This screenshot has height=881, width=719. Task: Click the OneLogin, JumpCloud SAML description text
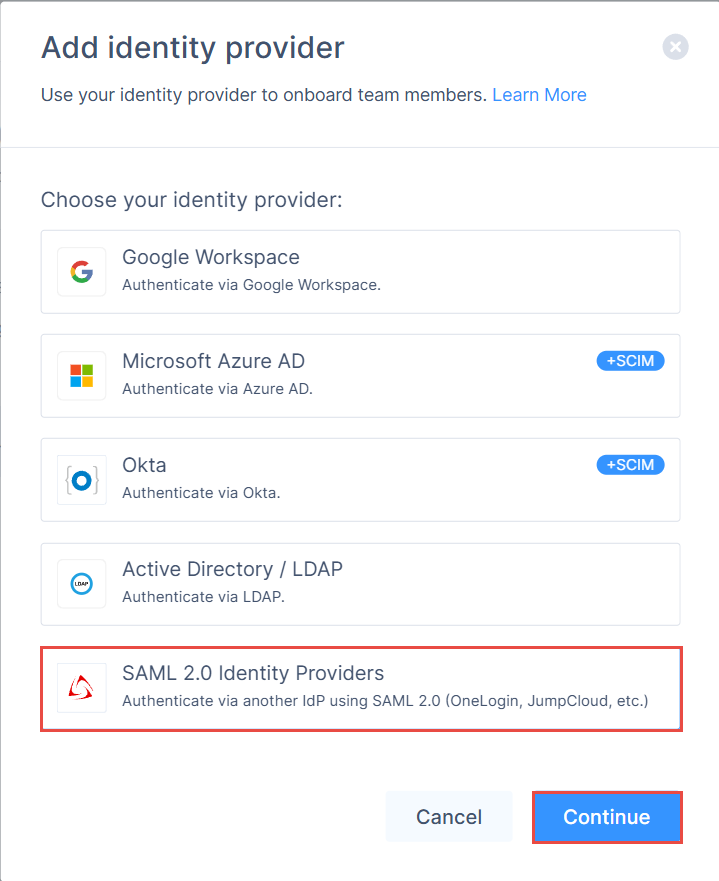[385, 700]
